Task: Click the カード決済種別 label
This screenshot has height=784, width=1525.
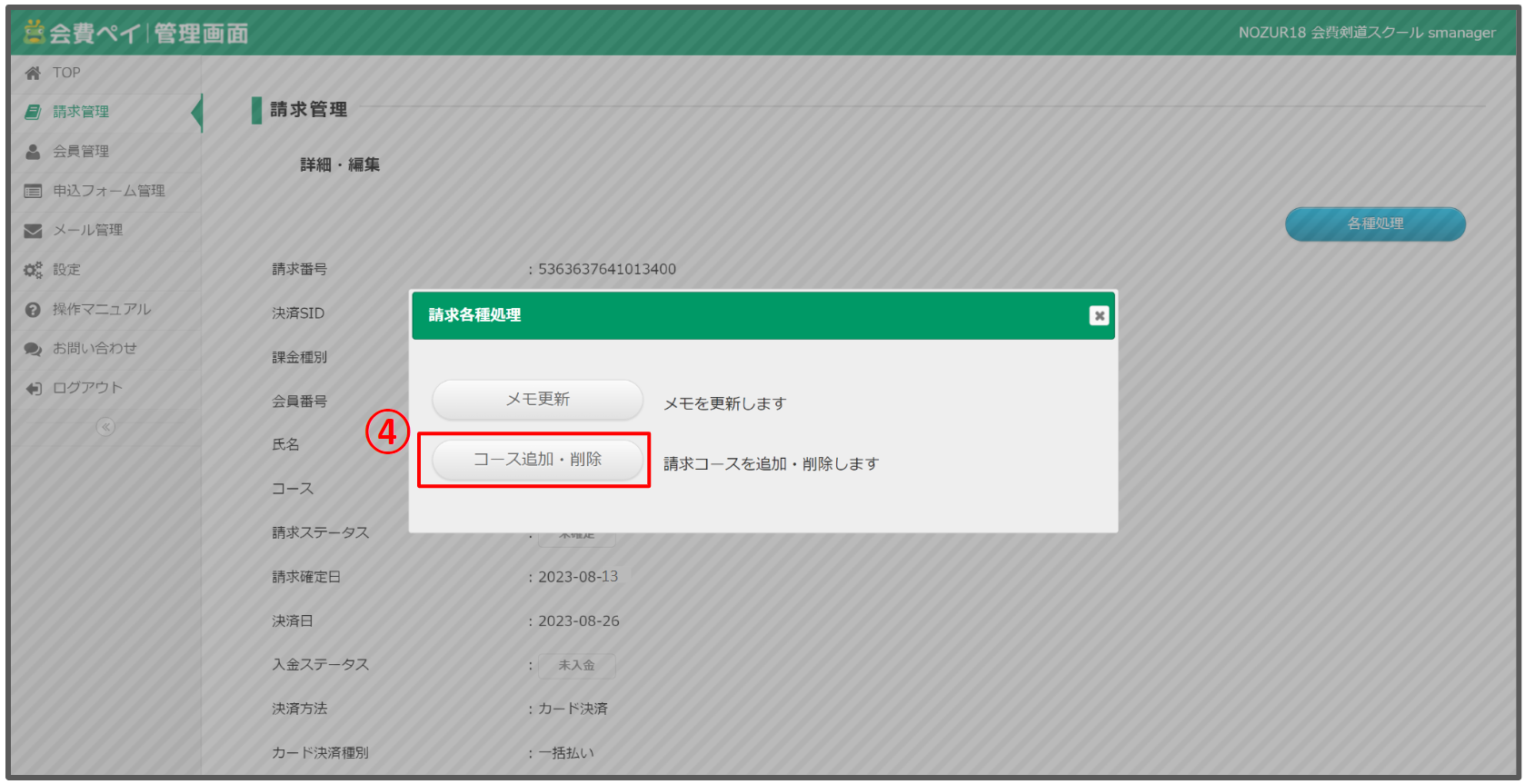Action: click(320, 753)
